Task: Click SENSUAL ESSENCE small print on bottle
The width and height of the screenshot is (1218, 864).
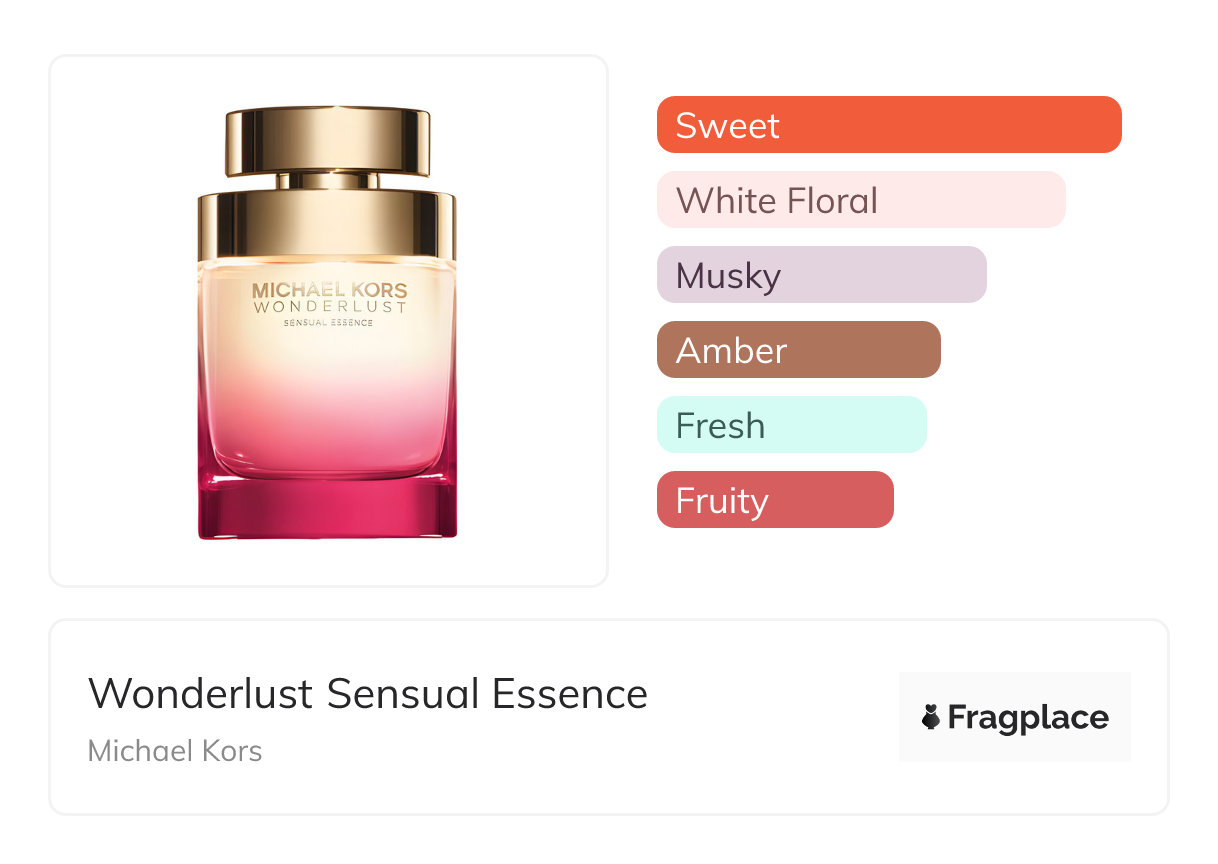Action: (x=329, y=323)
